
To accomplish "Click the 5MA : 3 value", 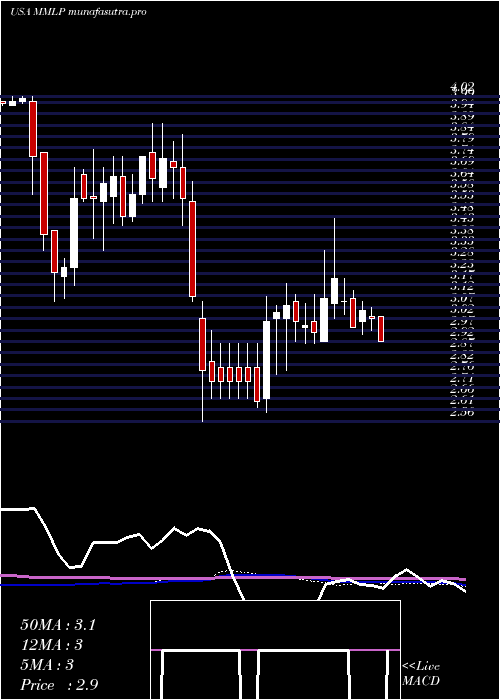I will point(47,665).
